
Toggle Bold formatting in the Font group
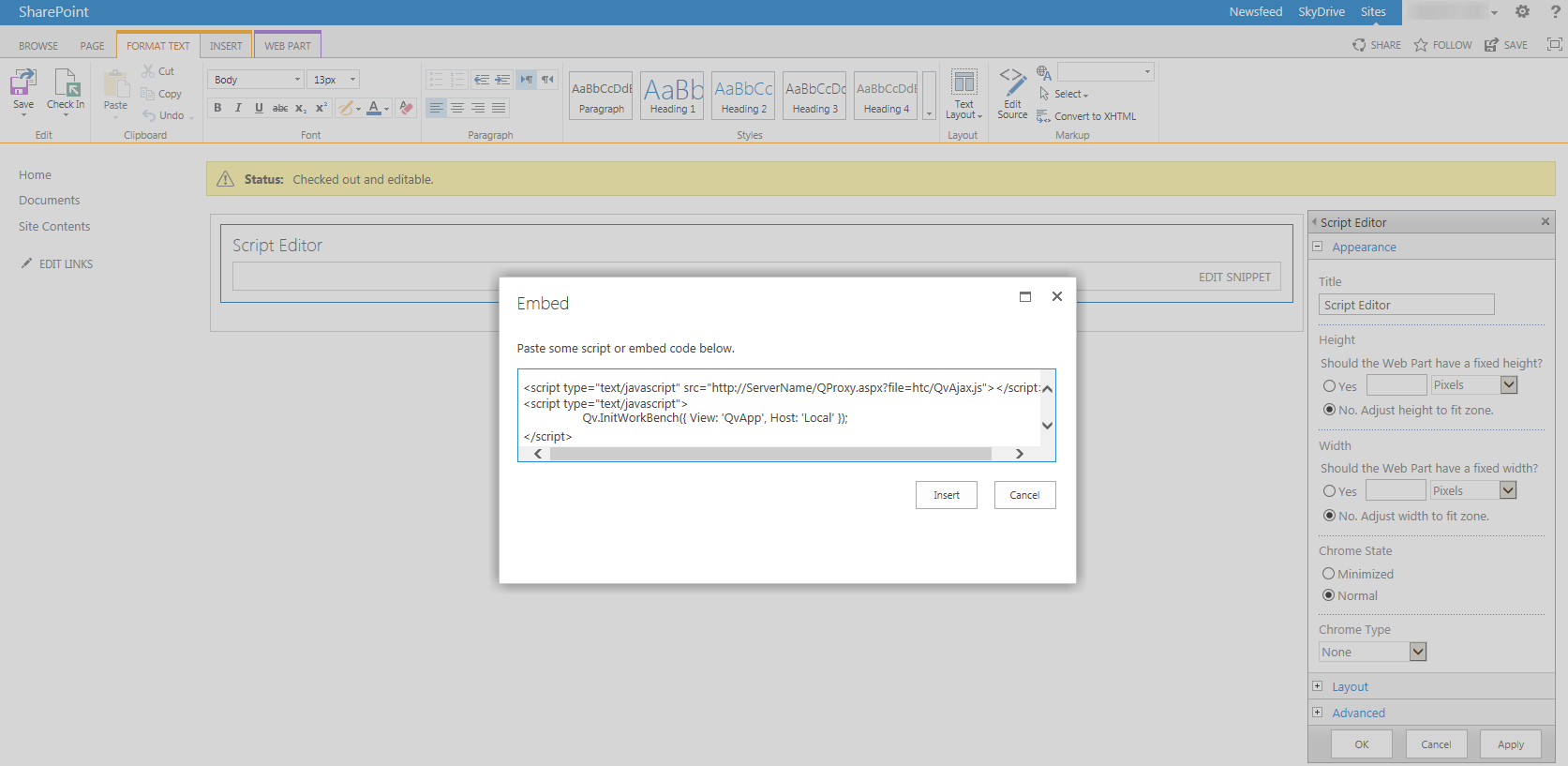[x=217, y=108]
